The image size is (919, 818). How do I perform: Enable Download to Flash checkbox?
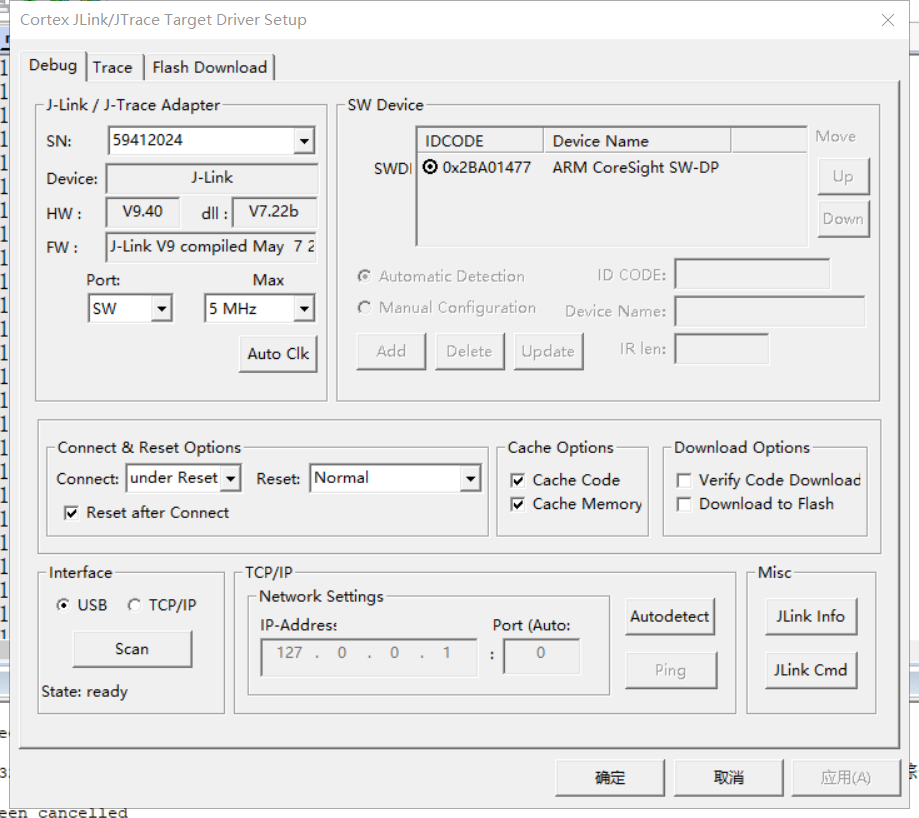pyautogui.click(x=684, y=505)
